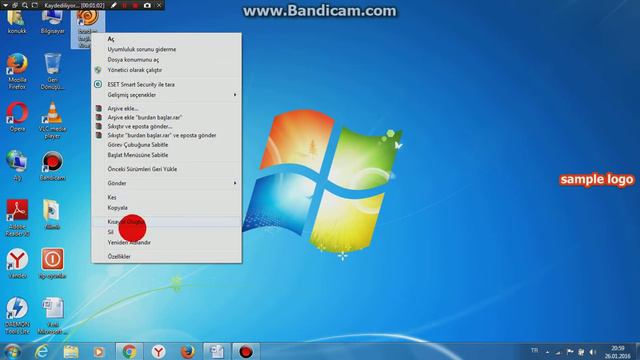The width and height of the screenshot is (640, 360).
Task: Click 'Sil' to delete the shortcut
Action: pos(167,232)
